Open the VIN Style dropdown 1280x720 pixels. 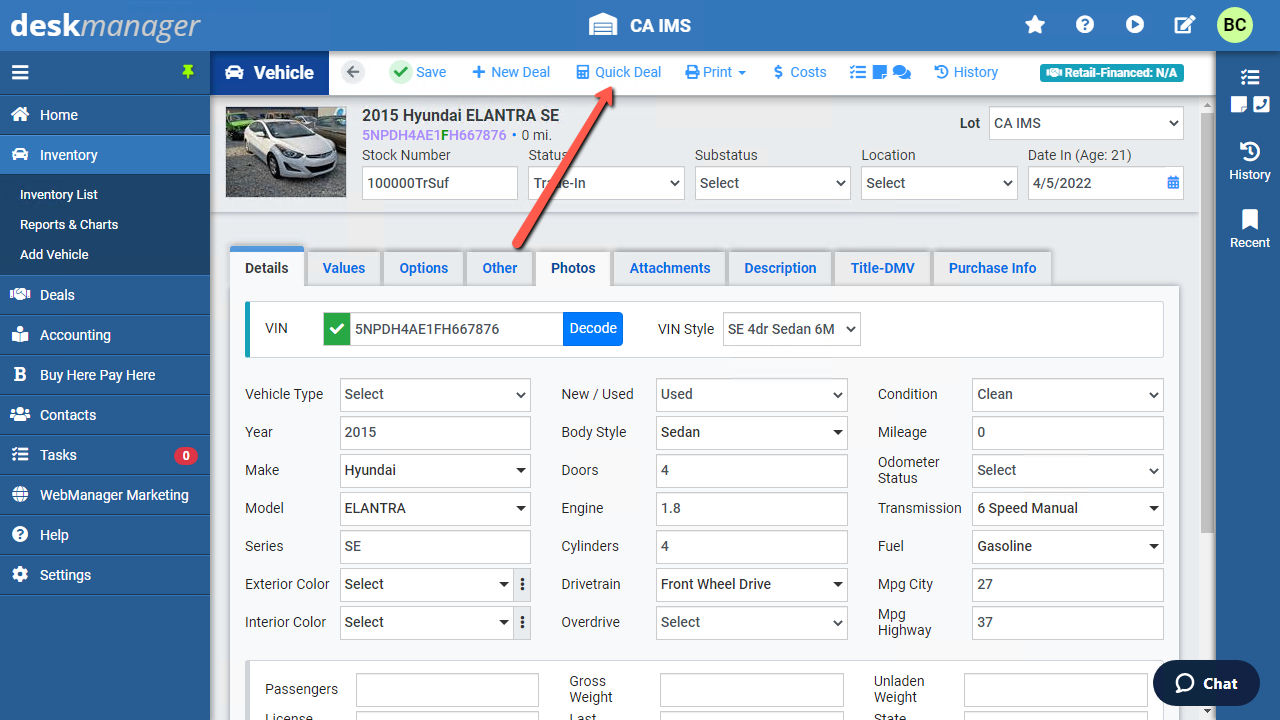[x=792, y=329]
